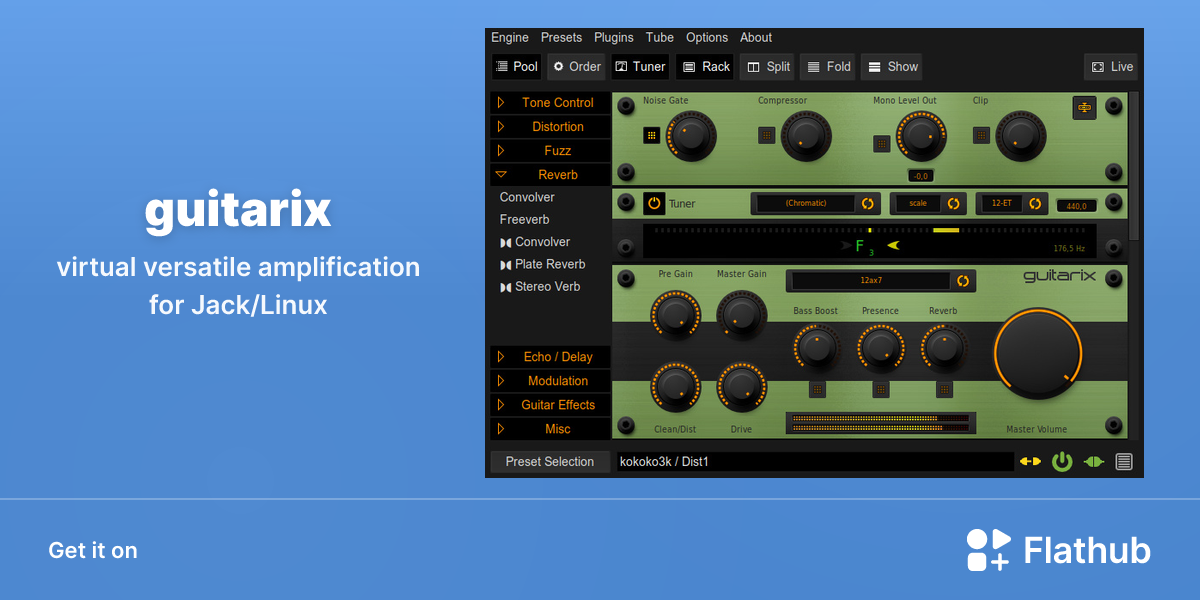Click the log window icon in status bar
Screen dimensions: 1200x600
1124,461
